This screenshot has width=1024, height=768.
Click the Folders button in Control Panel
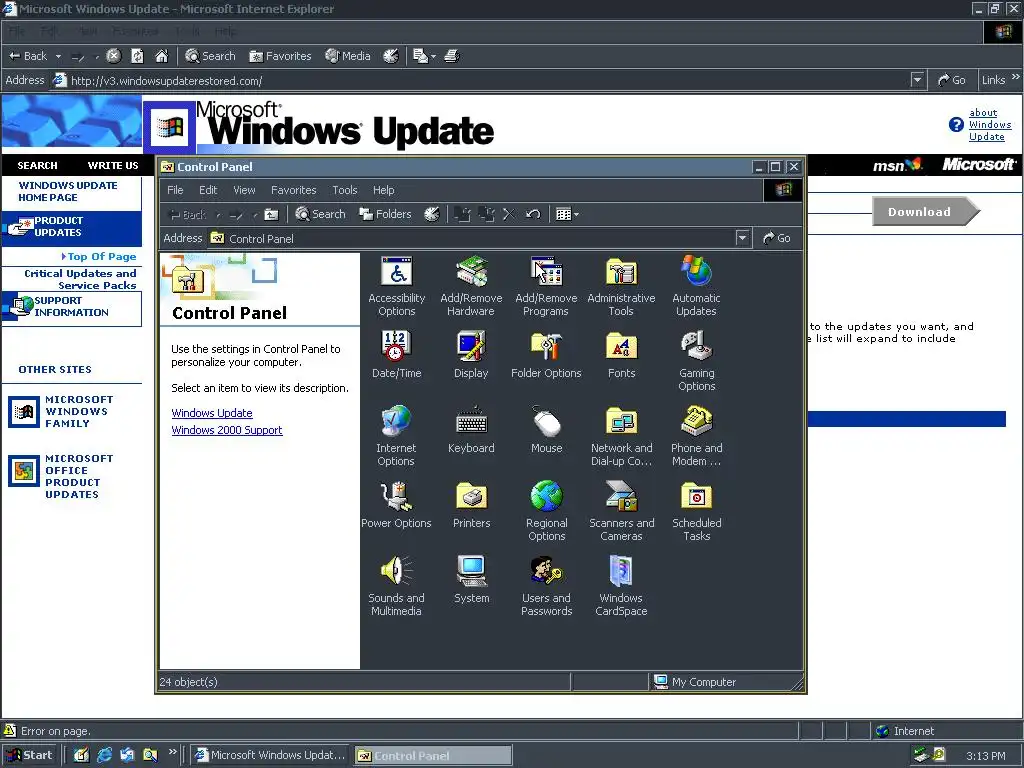tap(385, 214)
